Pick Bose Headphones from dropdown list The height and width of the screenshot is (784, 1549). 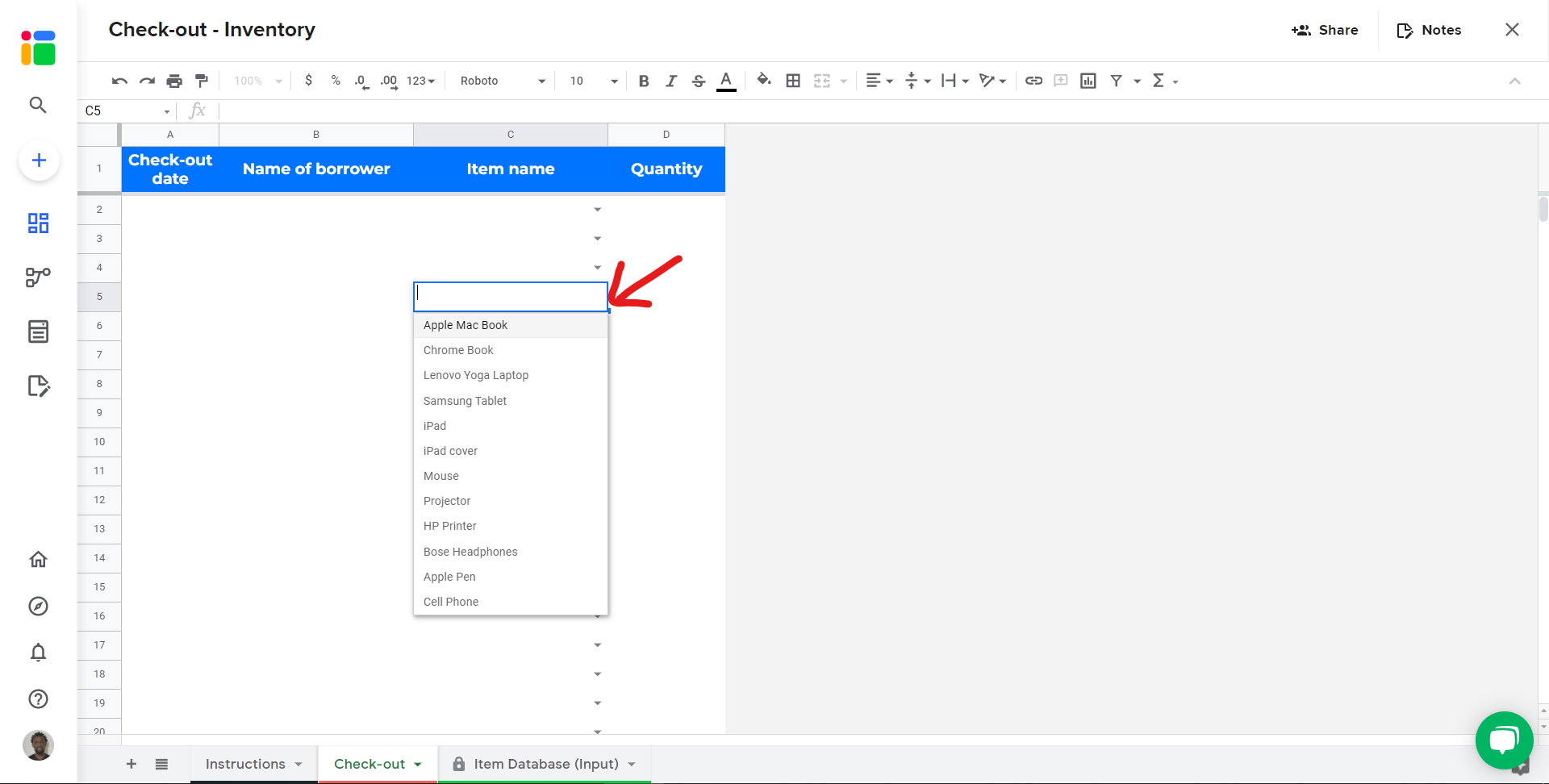pos(511,552)
